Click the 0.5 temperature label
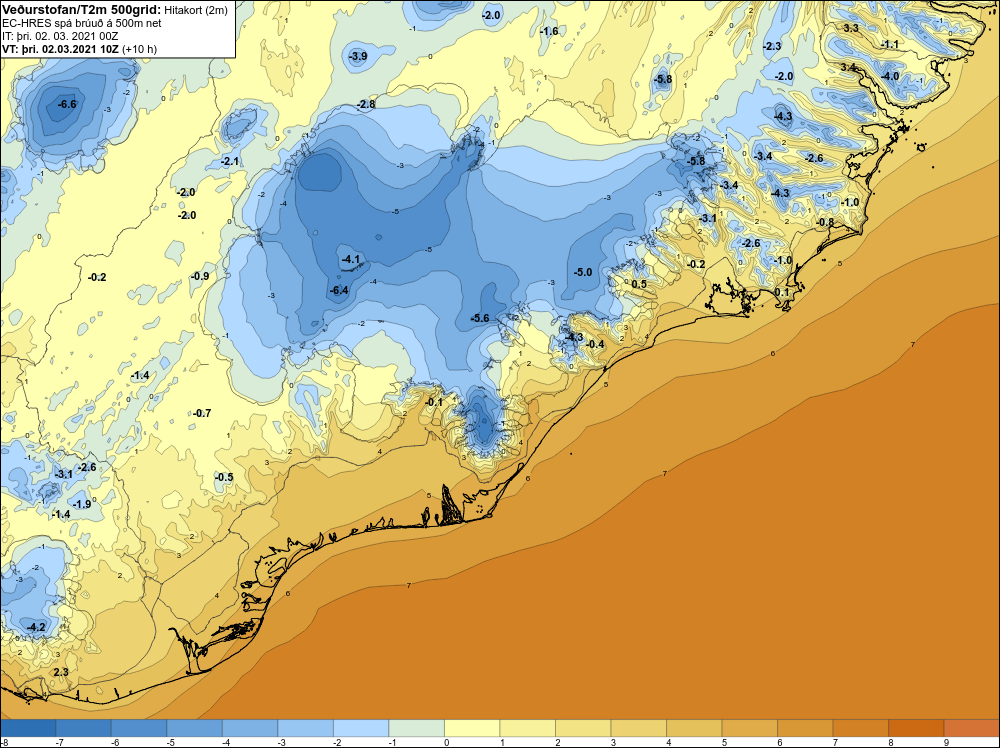The image size is (1000, 748). point(639,284)
